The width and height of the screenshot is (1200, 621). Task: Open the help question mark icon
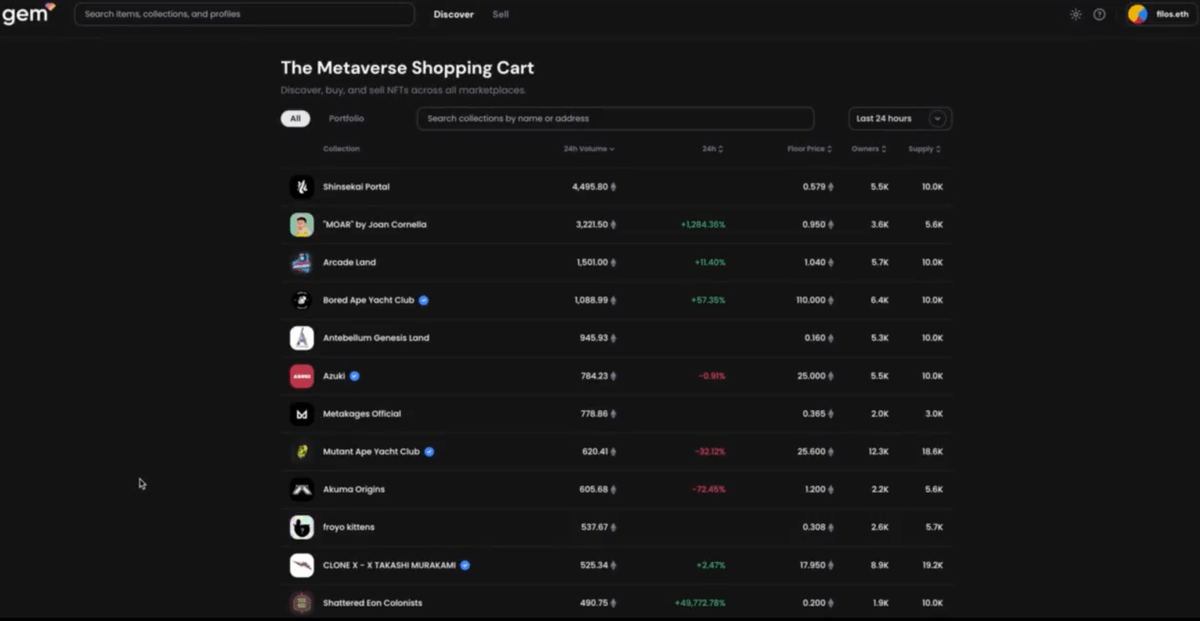point(1099,15)
